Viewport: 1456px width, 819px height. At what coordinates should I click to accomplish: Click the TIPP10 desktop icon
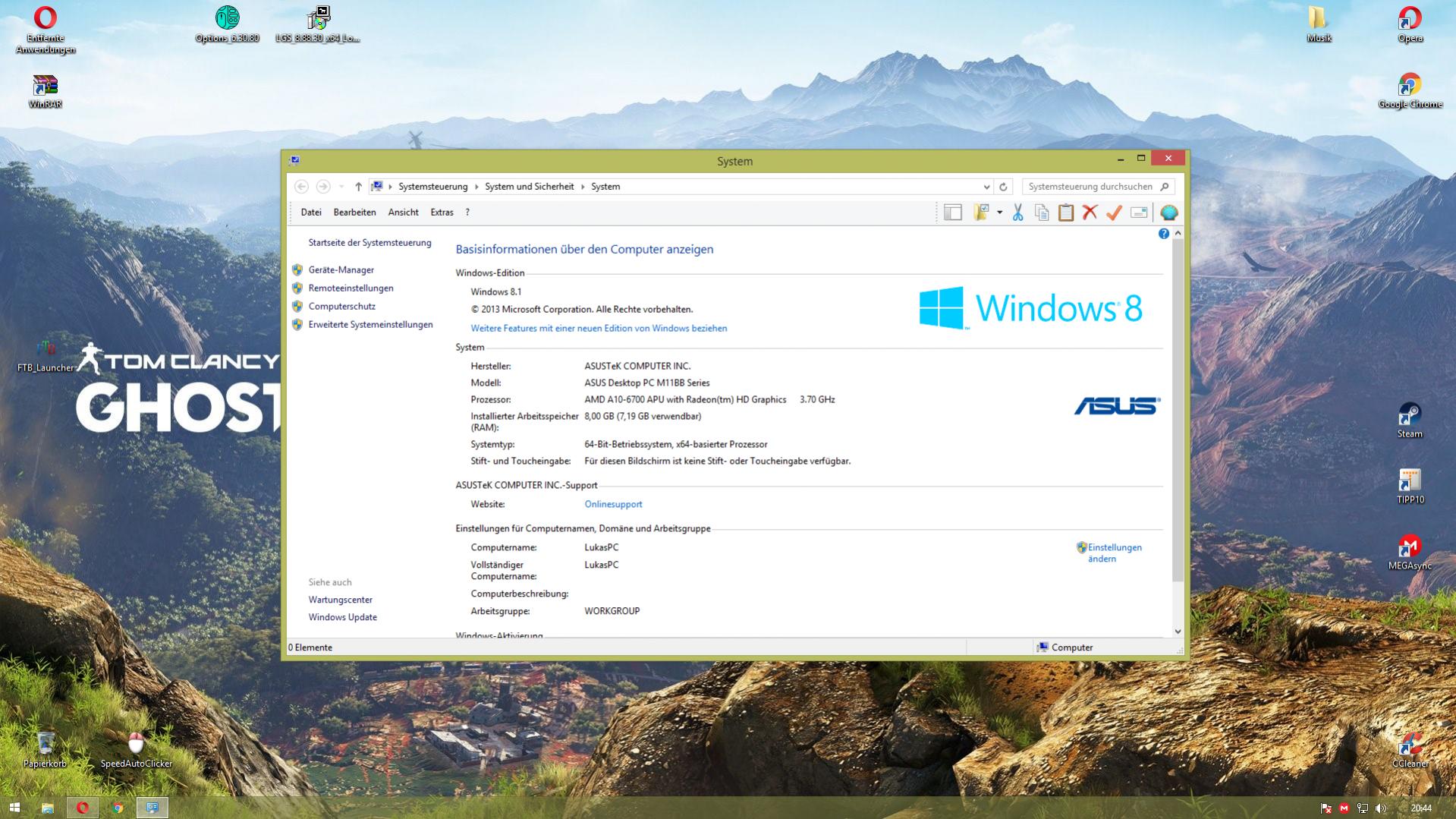click(x=1410, y=487)
